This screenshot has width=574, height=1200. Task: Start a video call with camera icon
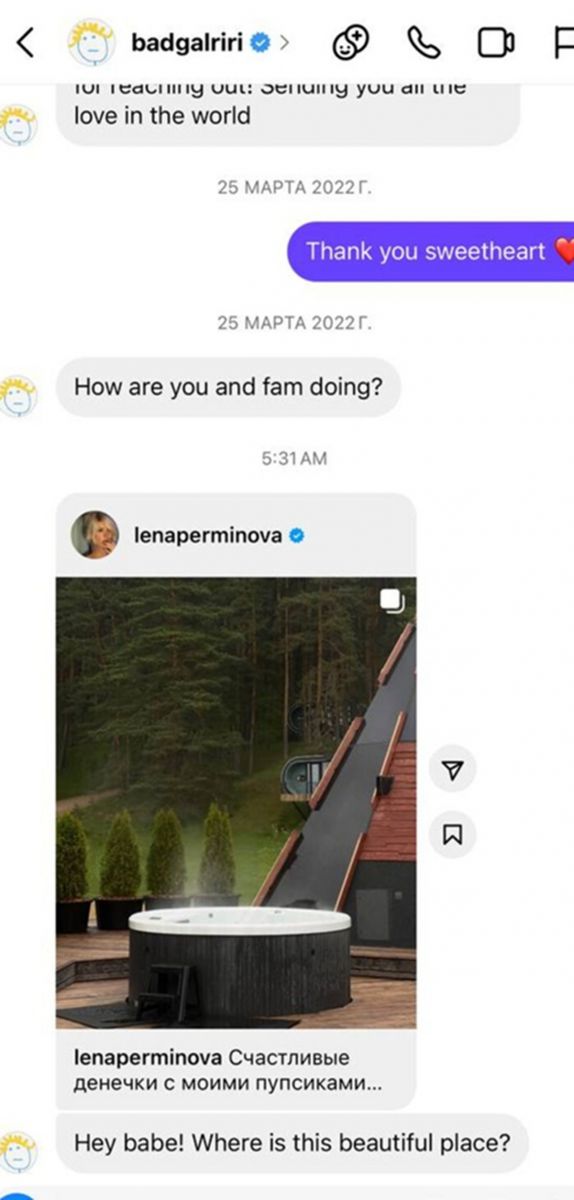click(x=496, y=43)
